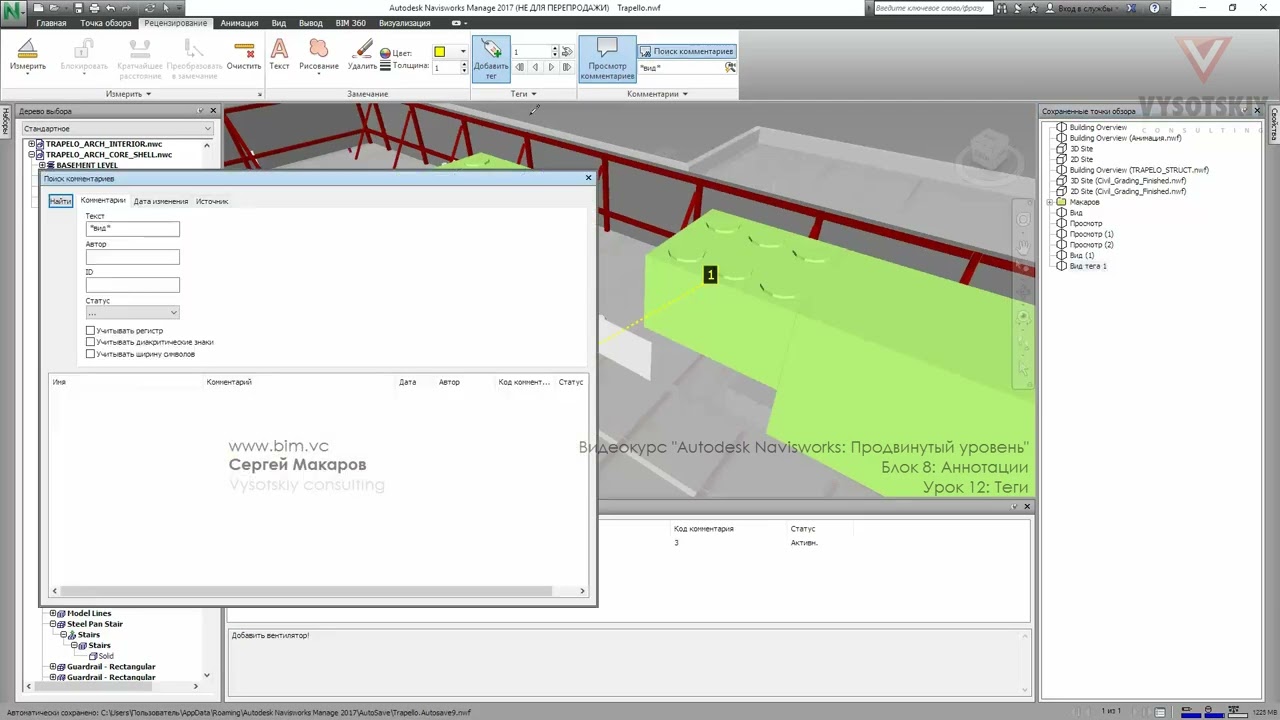
Task: Open the Главная ribbon tab
Action: [52, 23]
